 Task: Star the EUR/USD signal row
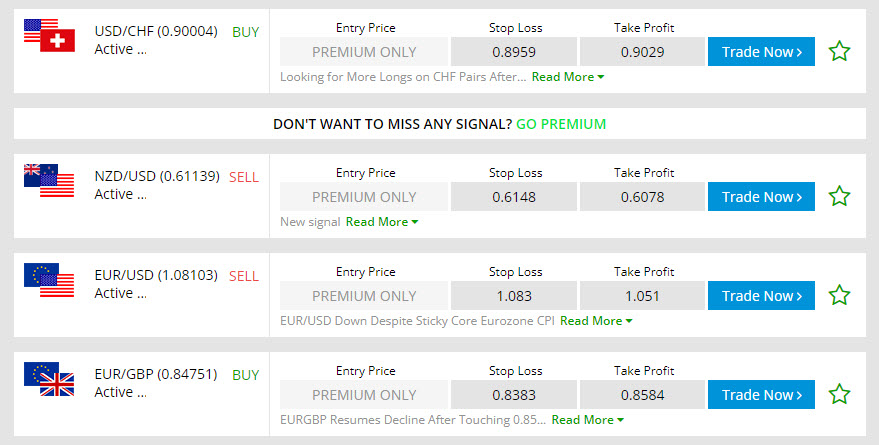click(x=839, y=295)
